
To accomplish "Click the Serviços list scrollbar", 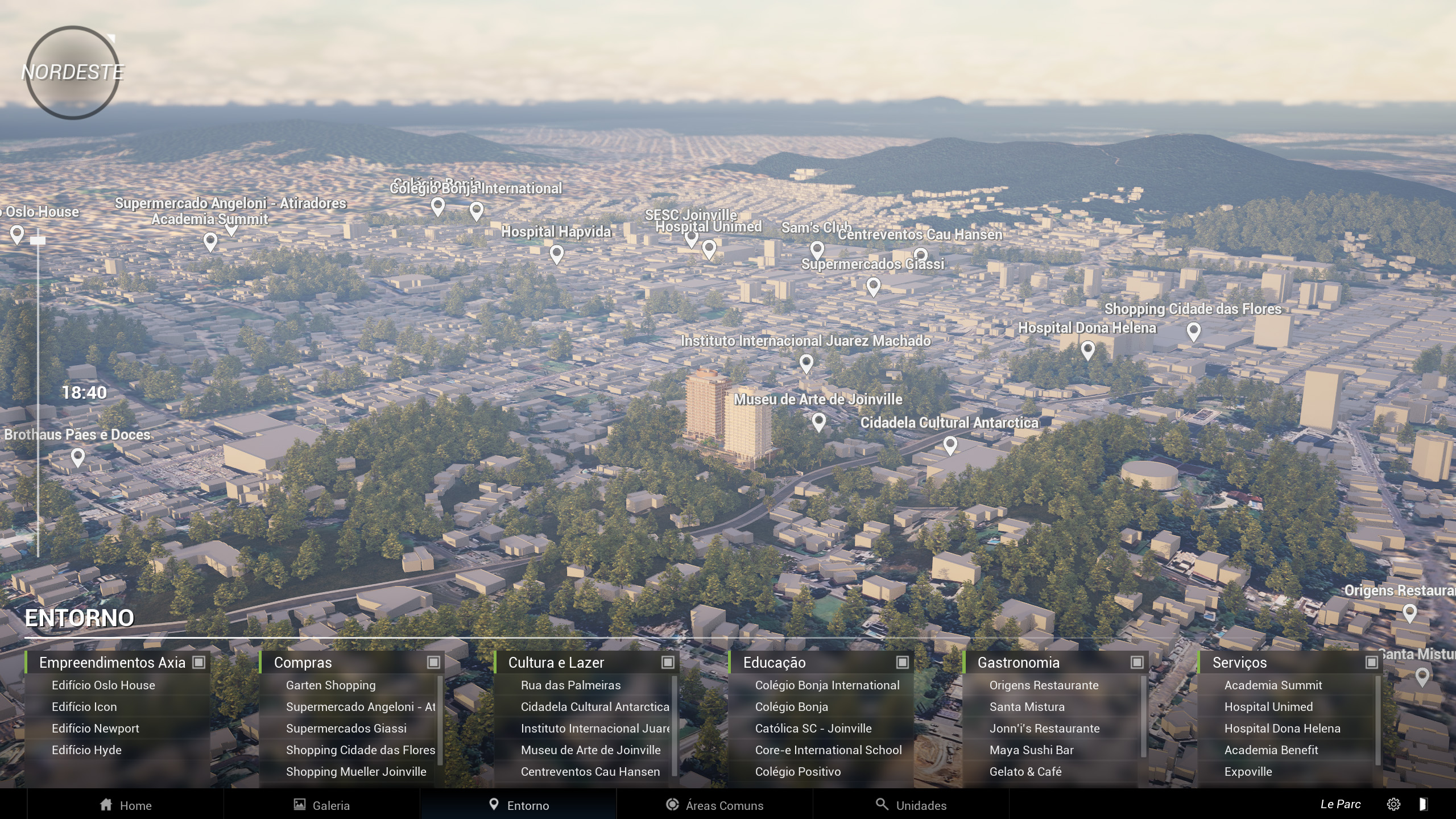I will click(x=1378, y=721).
